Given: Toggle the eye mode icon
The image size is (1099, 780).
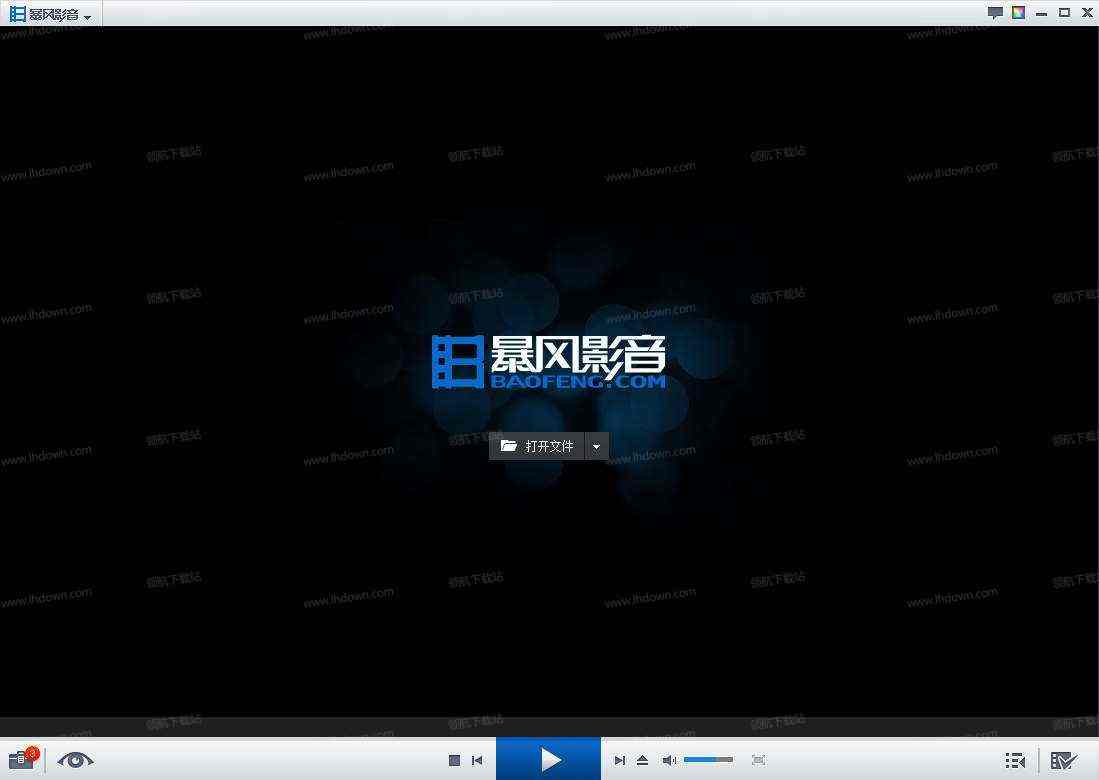Looking at the screenshot, I should tap(75, 761).
